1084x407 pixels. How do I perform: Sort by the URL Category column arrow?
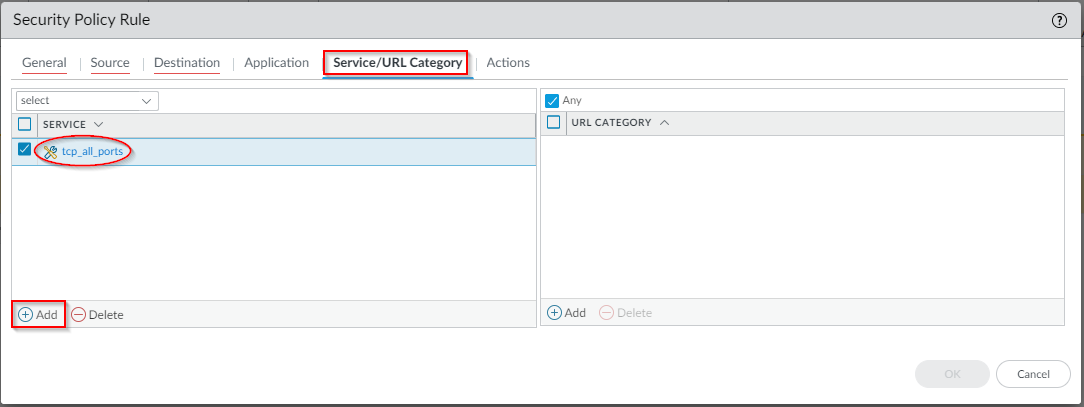(x=665, y=123)
